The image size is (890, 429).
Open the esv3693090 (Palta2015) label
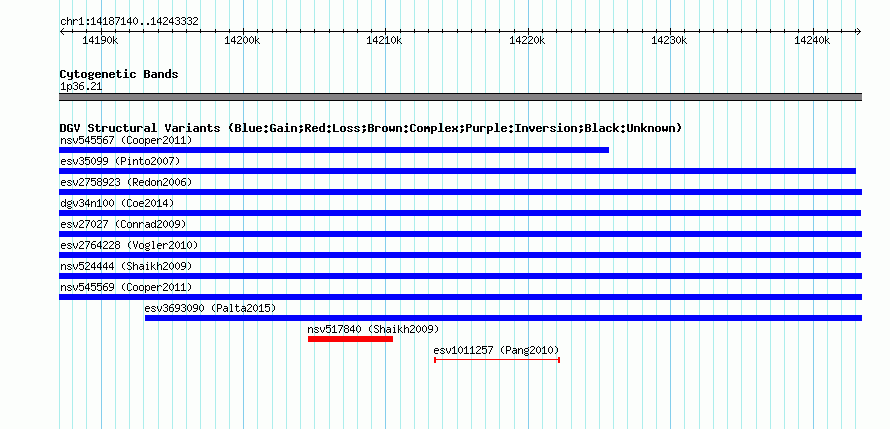(x=211, y=308)
